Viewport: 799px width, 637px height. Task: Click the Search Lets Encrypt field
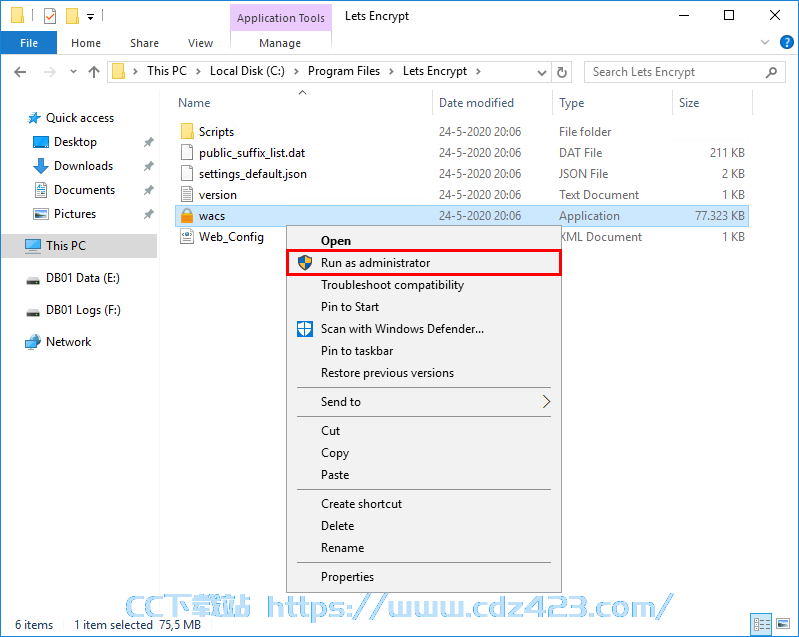click(x=684, y=72)
